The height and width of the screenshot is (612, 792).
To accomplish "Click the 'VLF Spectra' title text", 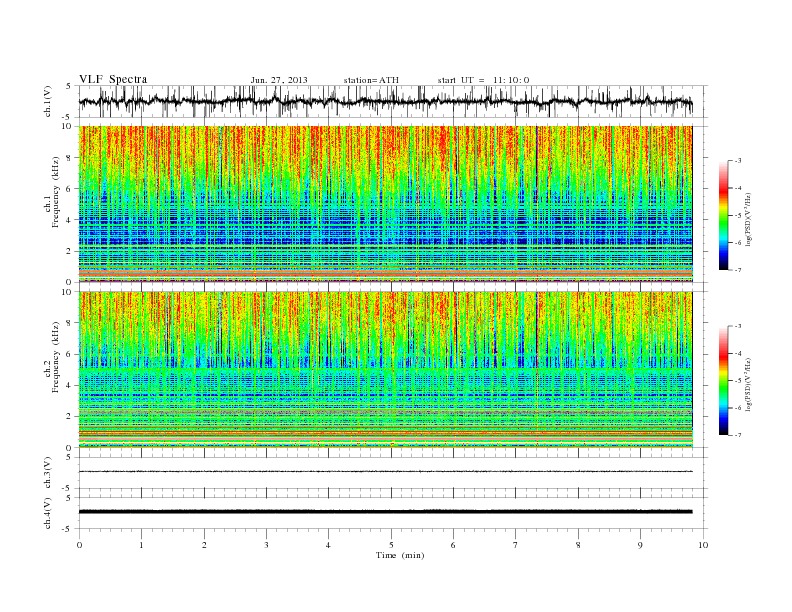I will pyautogui.click(x=113, y=79).
